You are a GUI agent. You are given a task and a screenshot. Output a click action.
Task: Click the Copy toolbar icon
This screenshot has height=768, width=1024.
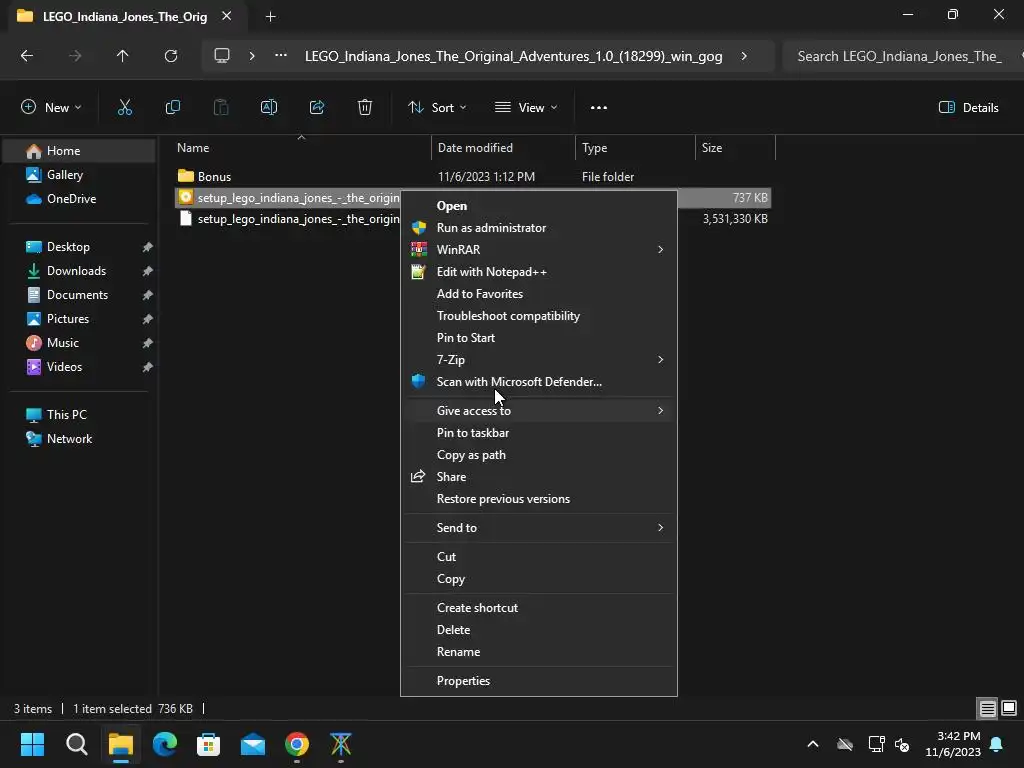172,108
